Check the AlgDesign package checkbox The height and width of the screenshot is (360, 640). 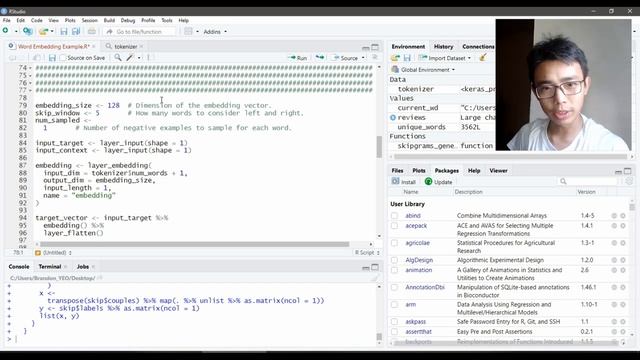(x=394, y=260)
